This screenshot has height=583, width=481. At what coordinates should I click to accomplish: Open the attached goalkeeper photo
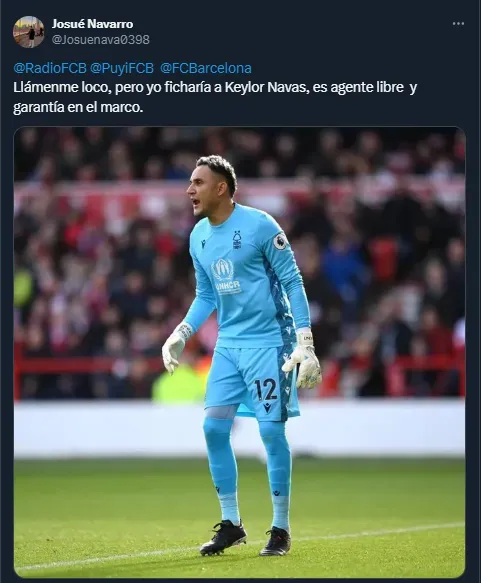point(239,352)
